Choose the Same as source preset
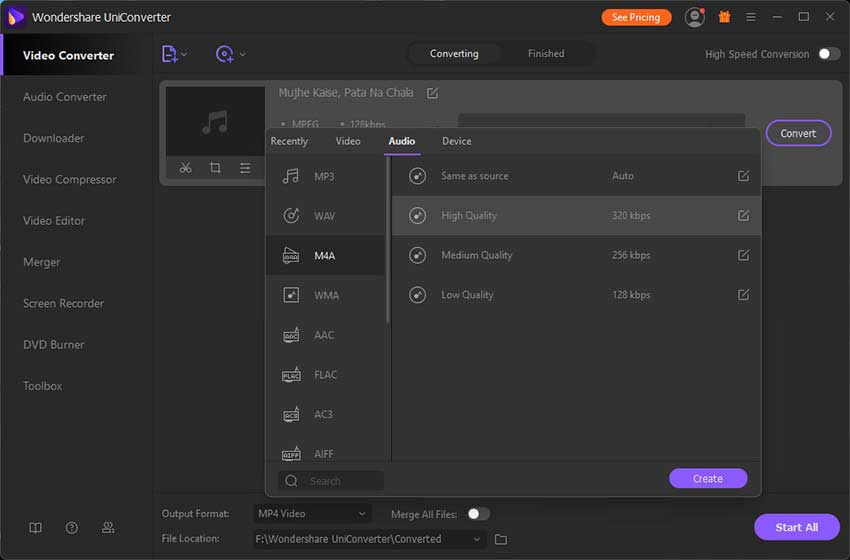 point(576,176)
